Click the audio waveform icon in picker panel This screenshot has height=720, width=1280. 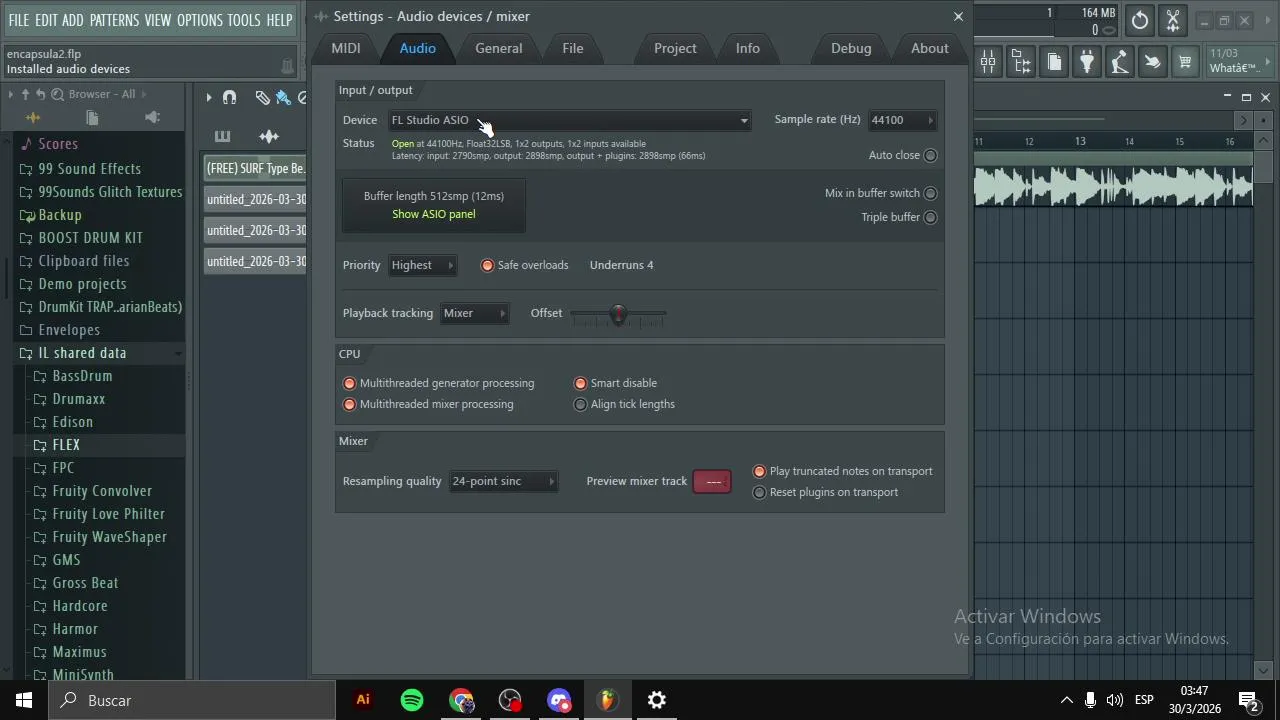click(x=269, y=136)
